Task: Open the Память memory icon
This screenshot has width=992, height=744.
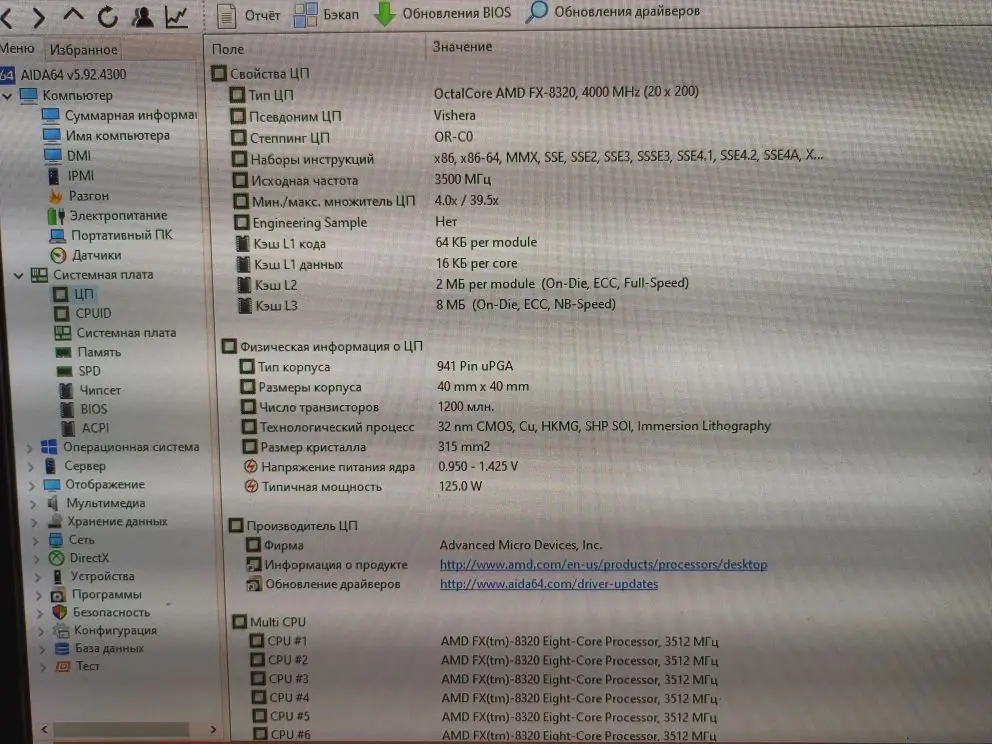Action: (x=63, y=352)
